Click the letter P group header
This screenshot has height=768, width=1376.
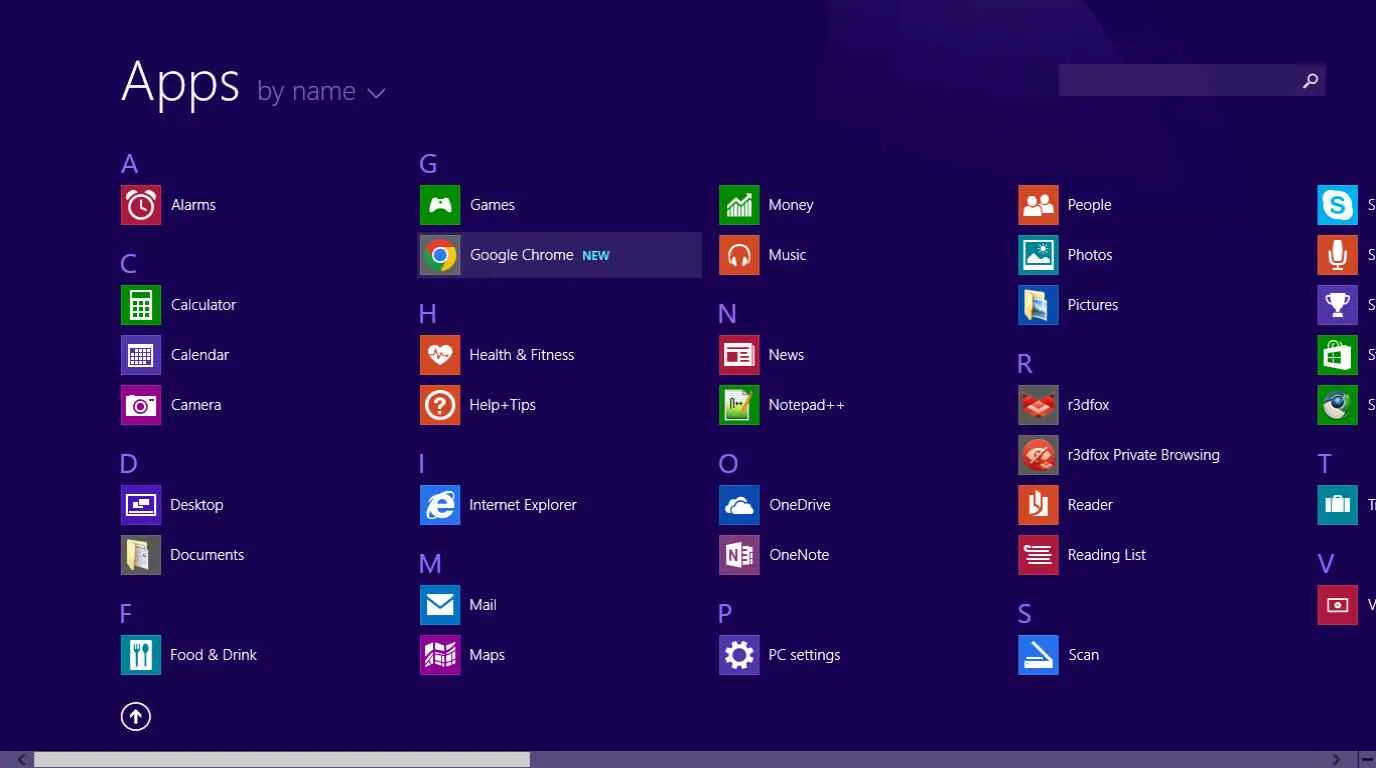point(725,614)
